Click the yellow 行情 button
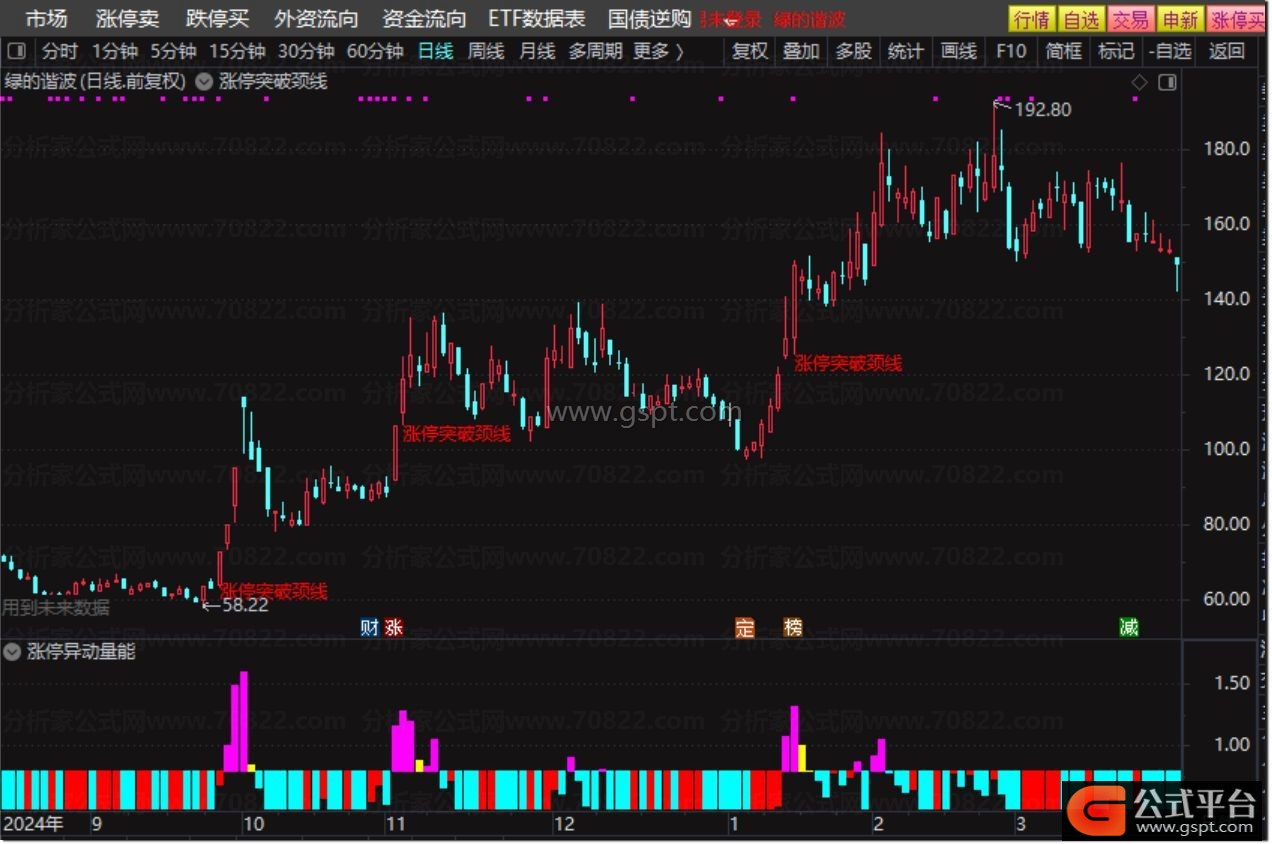This screenshot has height=844, width=1272. 1031,19
